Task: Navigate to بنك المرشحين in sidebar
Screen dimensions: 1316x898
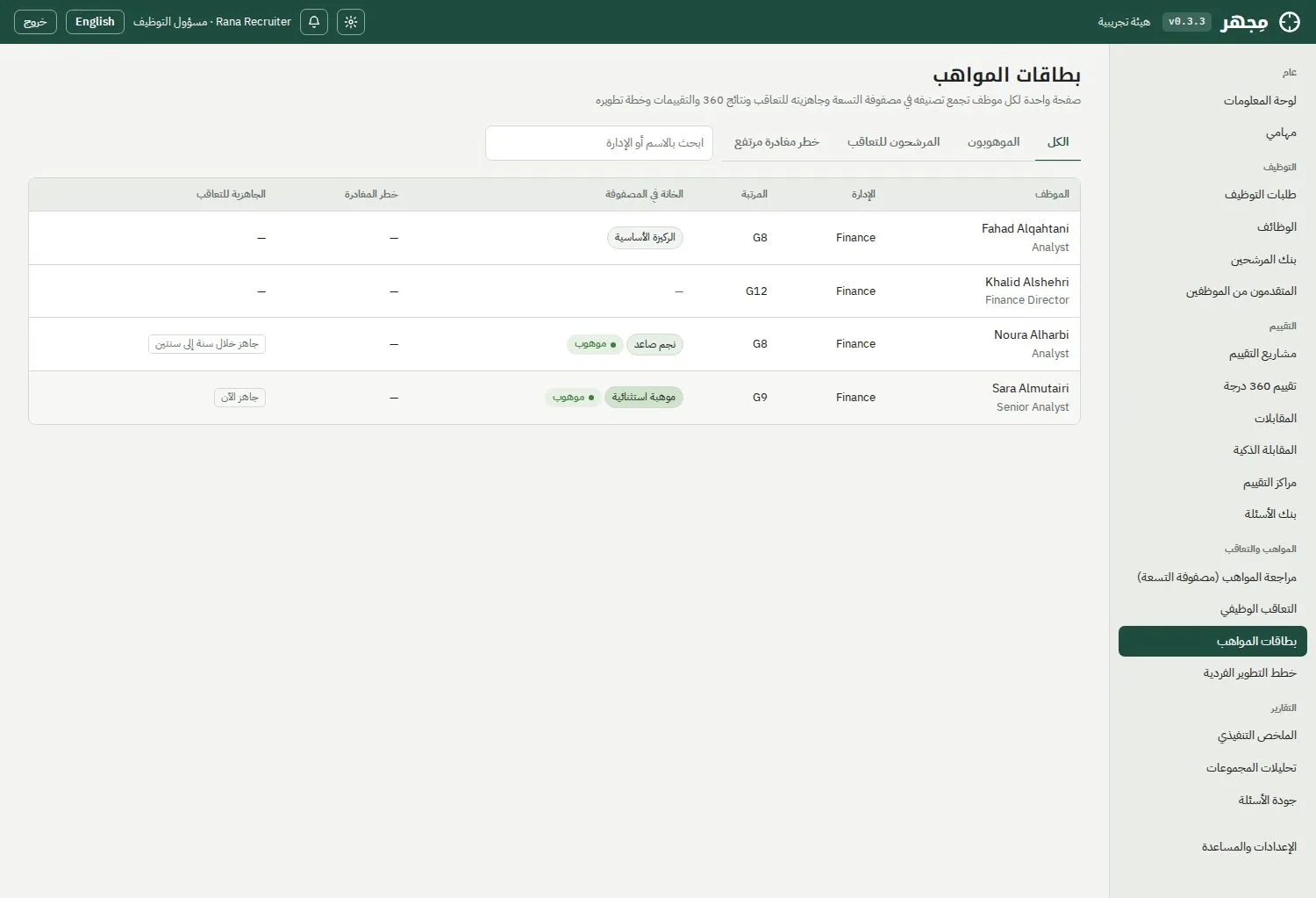Action: point(1263,260)
